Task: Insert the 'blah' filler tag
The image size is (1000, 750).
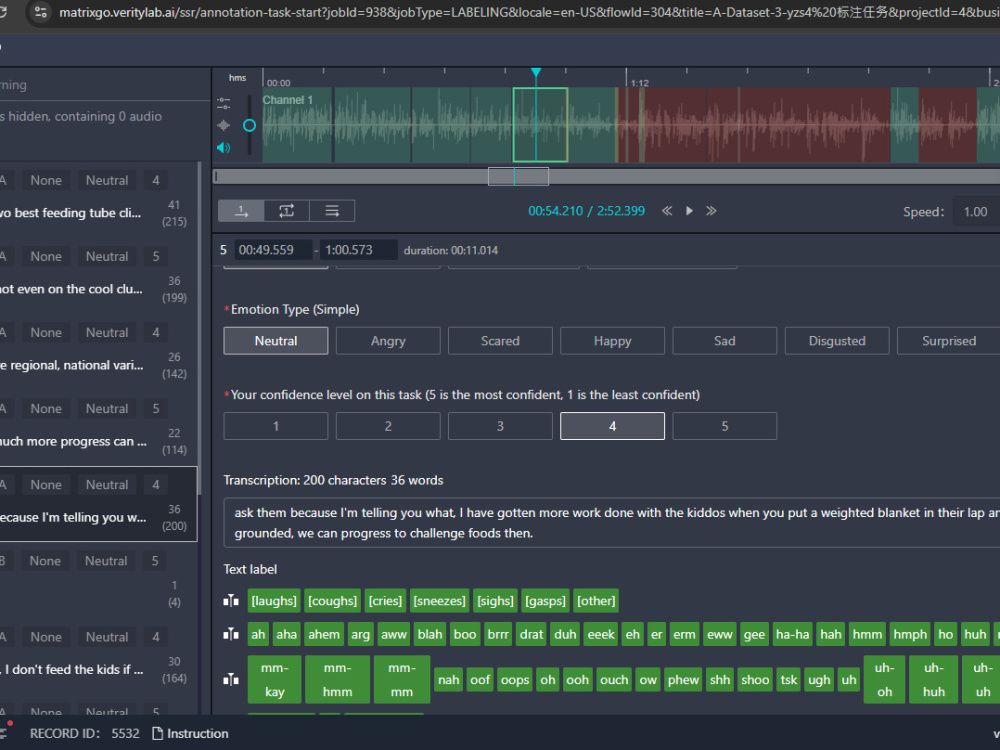Action: click(x=430, y=635)
